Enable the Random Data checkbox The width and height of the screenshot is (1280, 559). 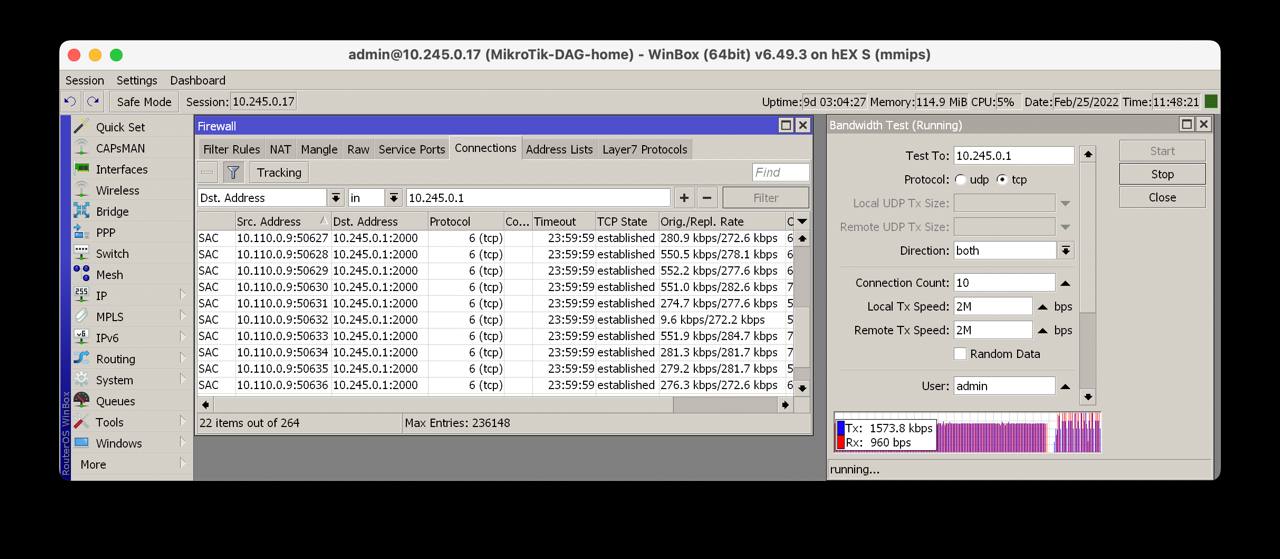tap(960, 354)
